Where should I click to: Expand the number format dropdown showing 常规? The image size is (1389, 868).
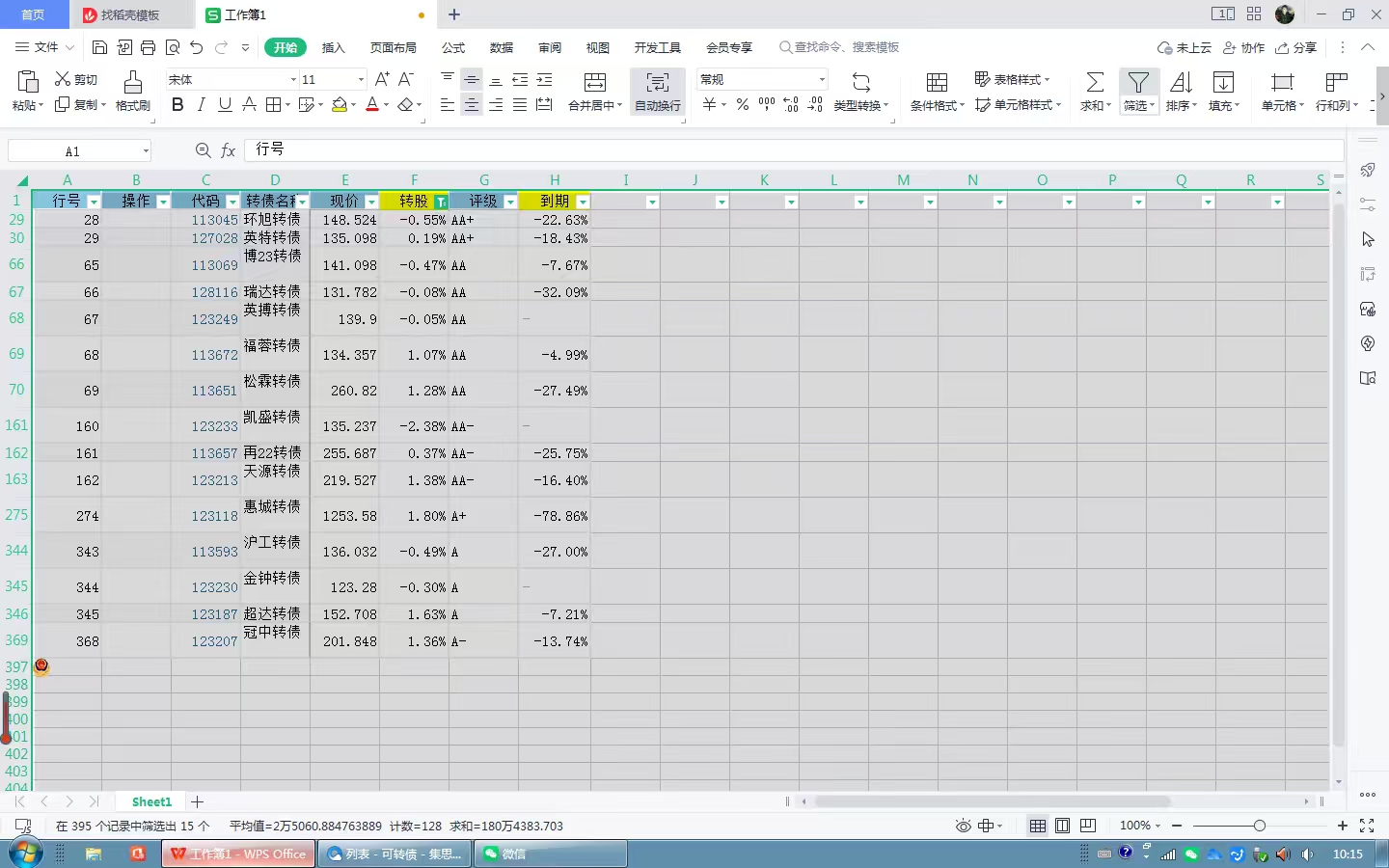[822, 79]
